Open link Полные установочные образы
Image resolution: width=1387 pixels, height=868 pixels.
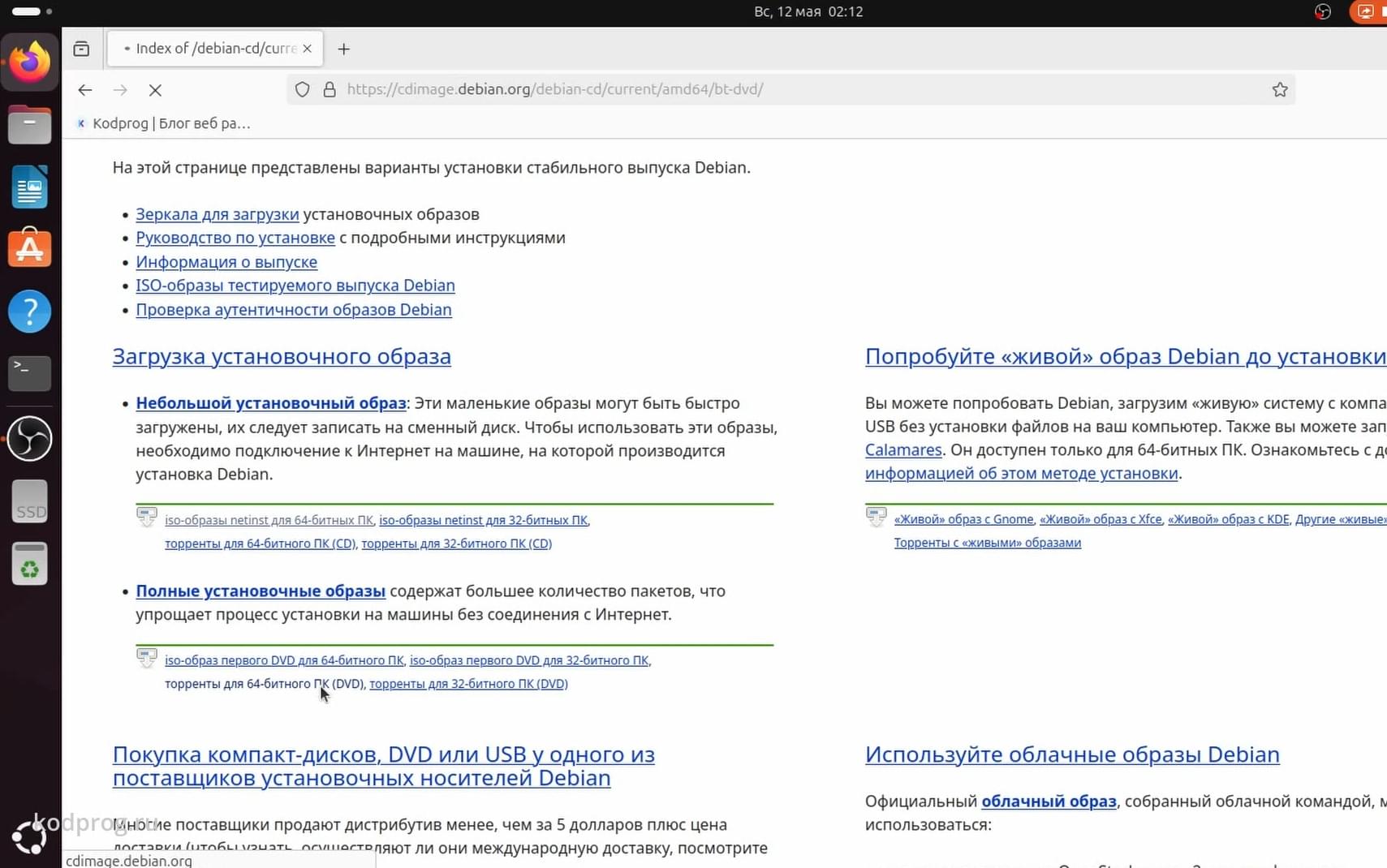[261, 591]
